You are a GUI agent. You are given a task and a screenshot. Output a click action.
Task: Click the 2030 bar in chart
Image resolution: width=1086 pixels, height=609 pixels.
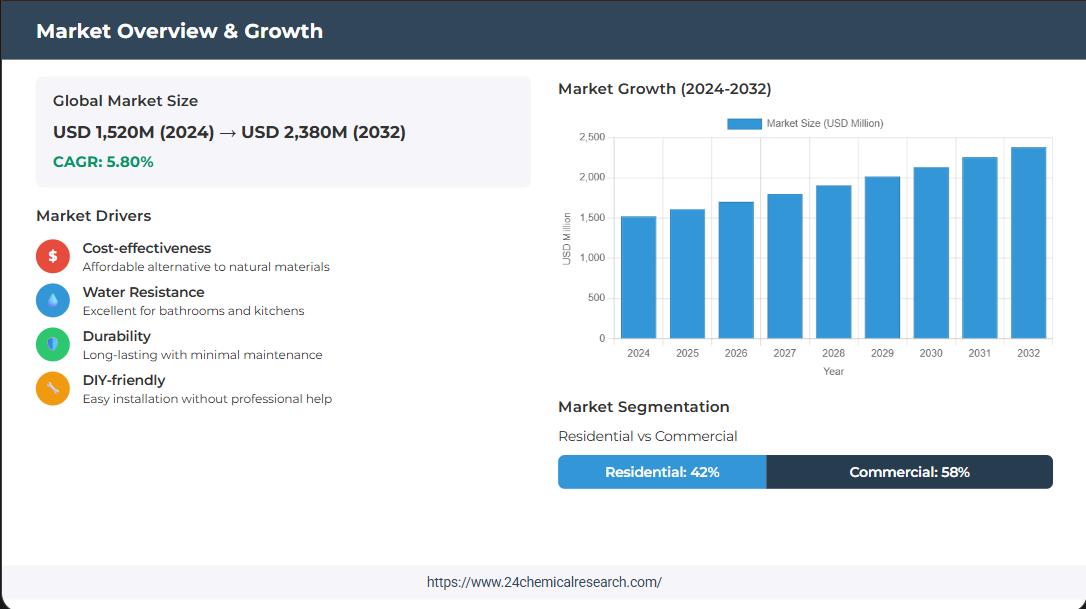coord(931,253)
